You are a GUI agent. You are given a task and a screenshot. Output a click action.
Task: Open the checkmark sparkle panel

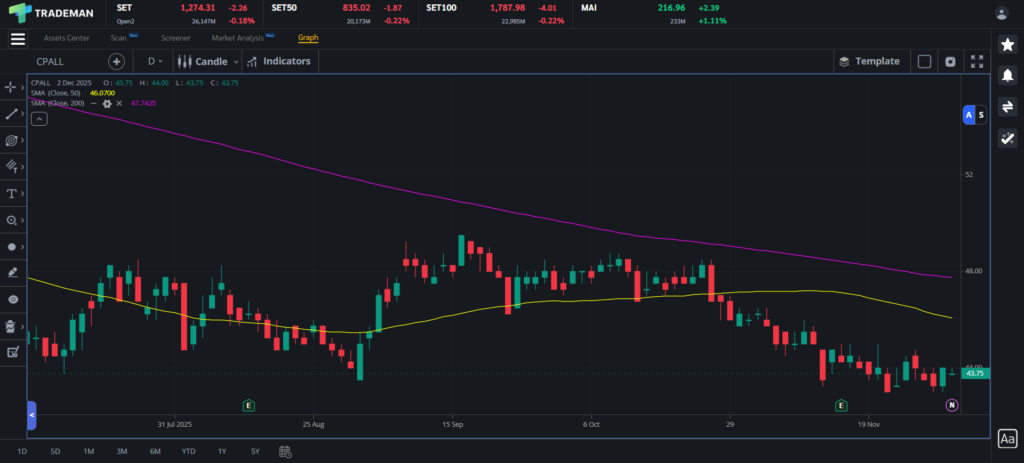pyautogui.click(x=1007, y=138)
